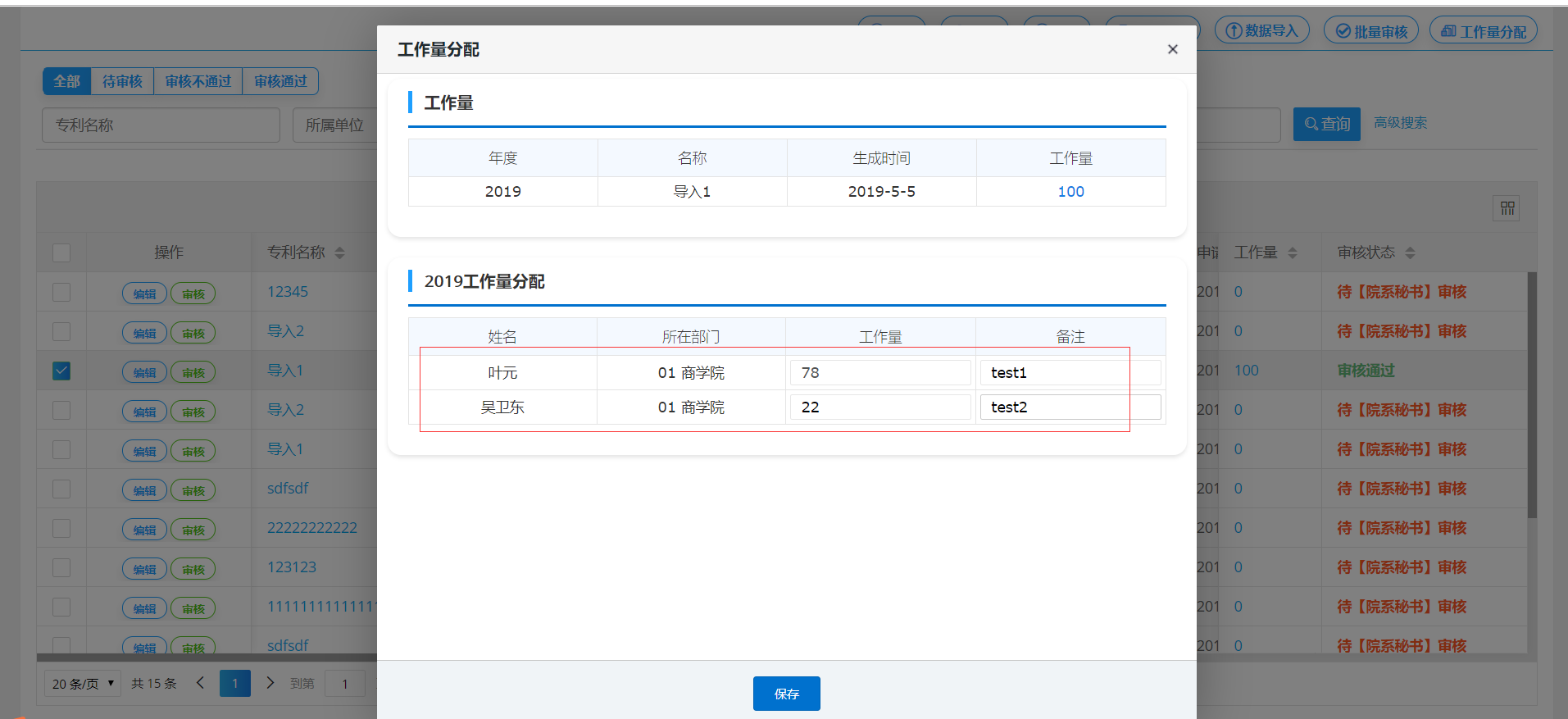Switch to the 待审核 tab
This screenshot has width=1568, height=719.
tap(122, 81)
